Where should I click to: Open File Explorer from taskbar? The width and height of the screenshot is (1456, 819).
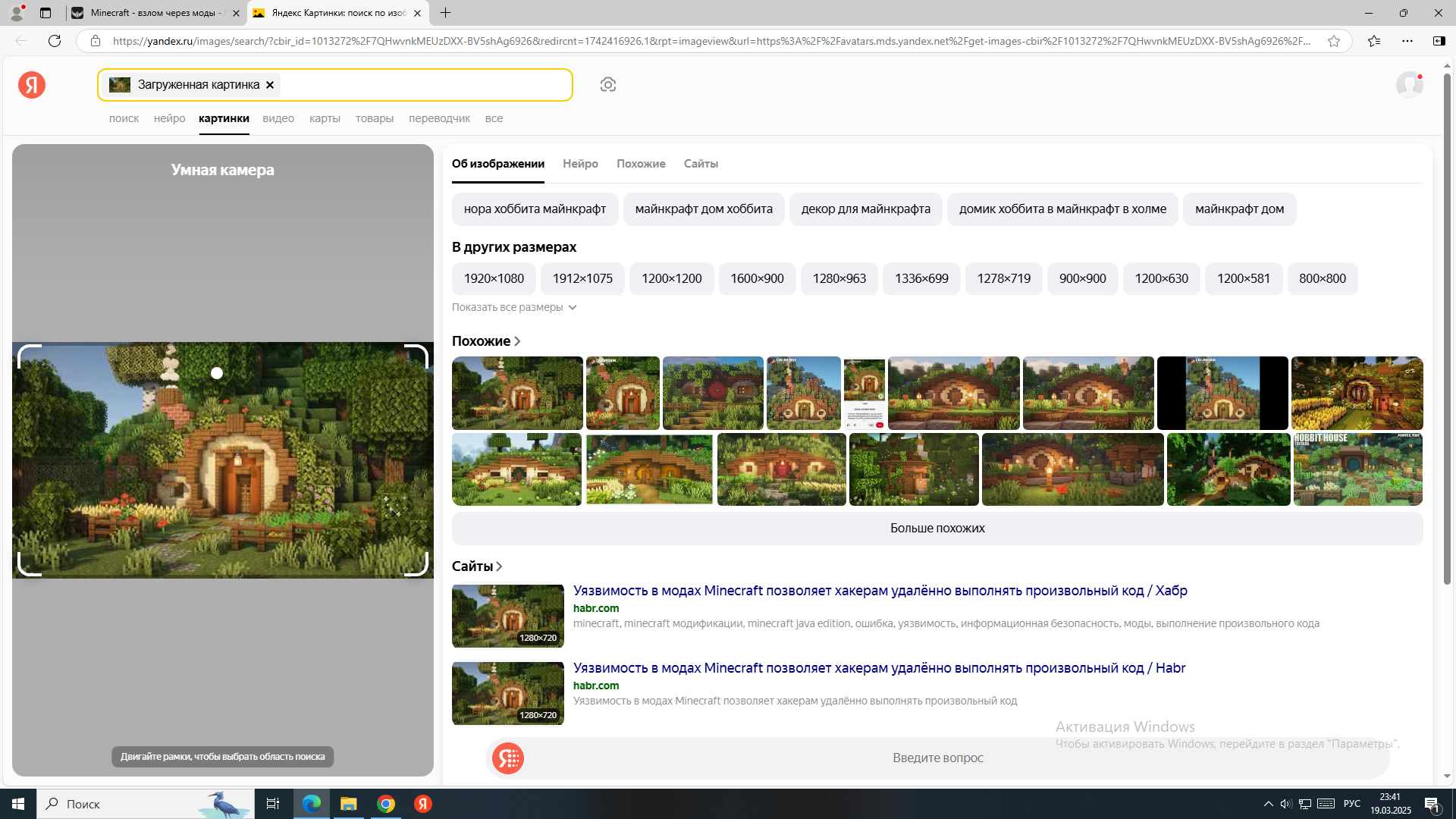(349, 804)
